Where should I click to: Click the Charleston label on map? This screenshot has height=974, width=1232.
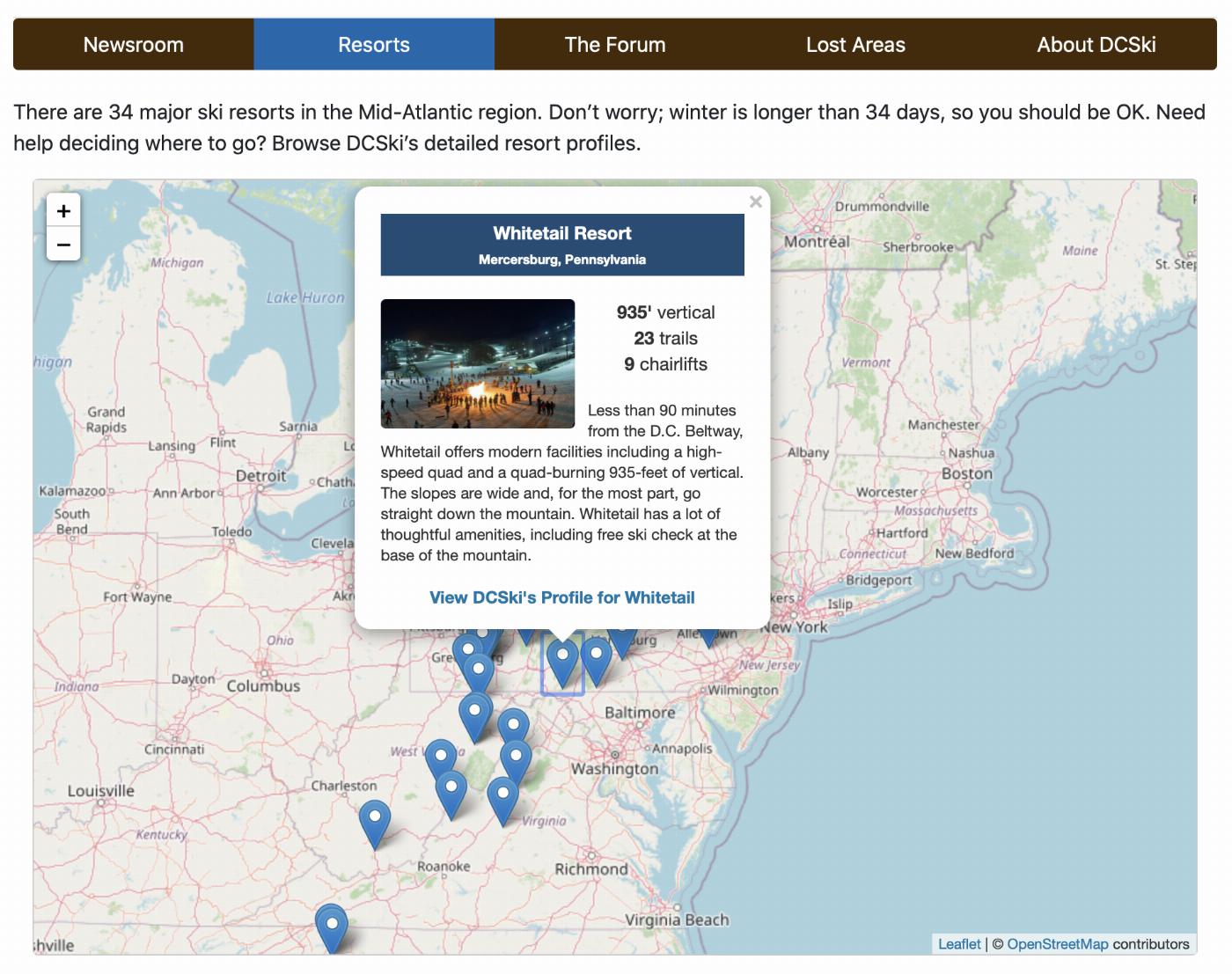click(x=344, y=786)
